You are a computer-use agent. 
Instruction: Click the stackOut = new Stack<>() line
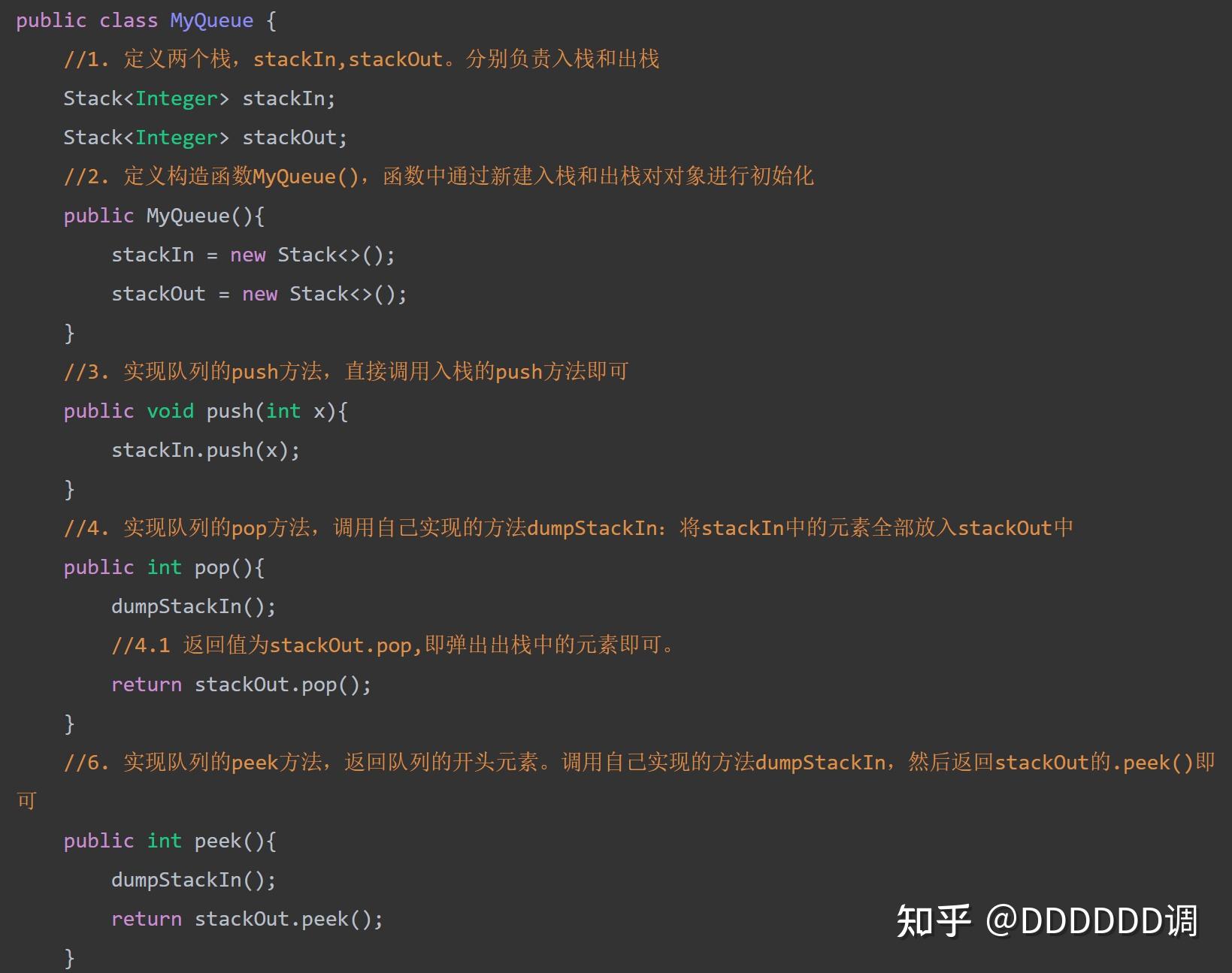[259, 294]
